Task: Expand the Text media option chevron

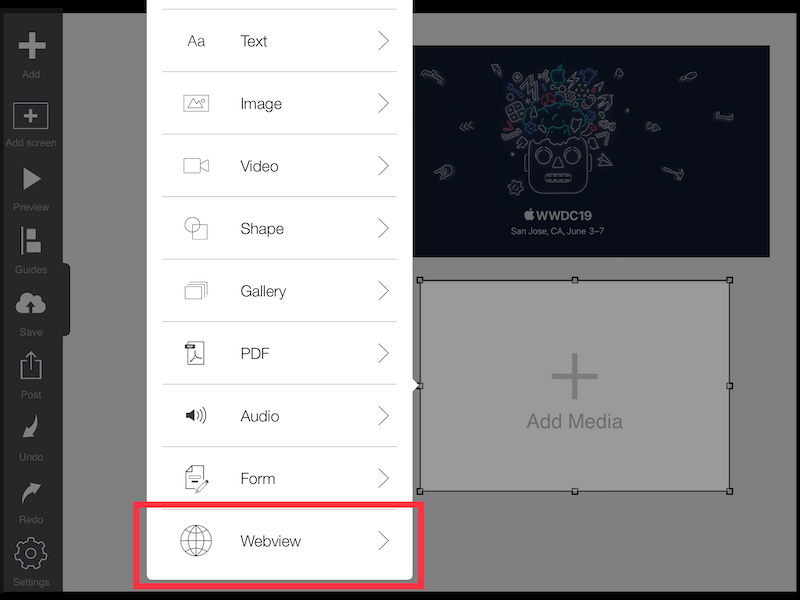Action: click(x=383, y=41)
